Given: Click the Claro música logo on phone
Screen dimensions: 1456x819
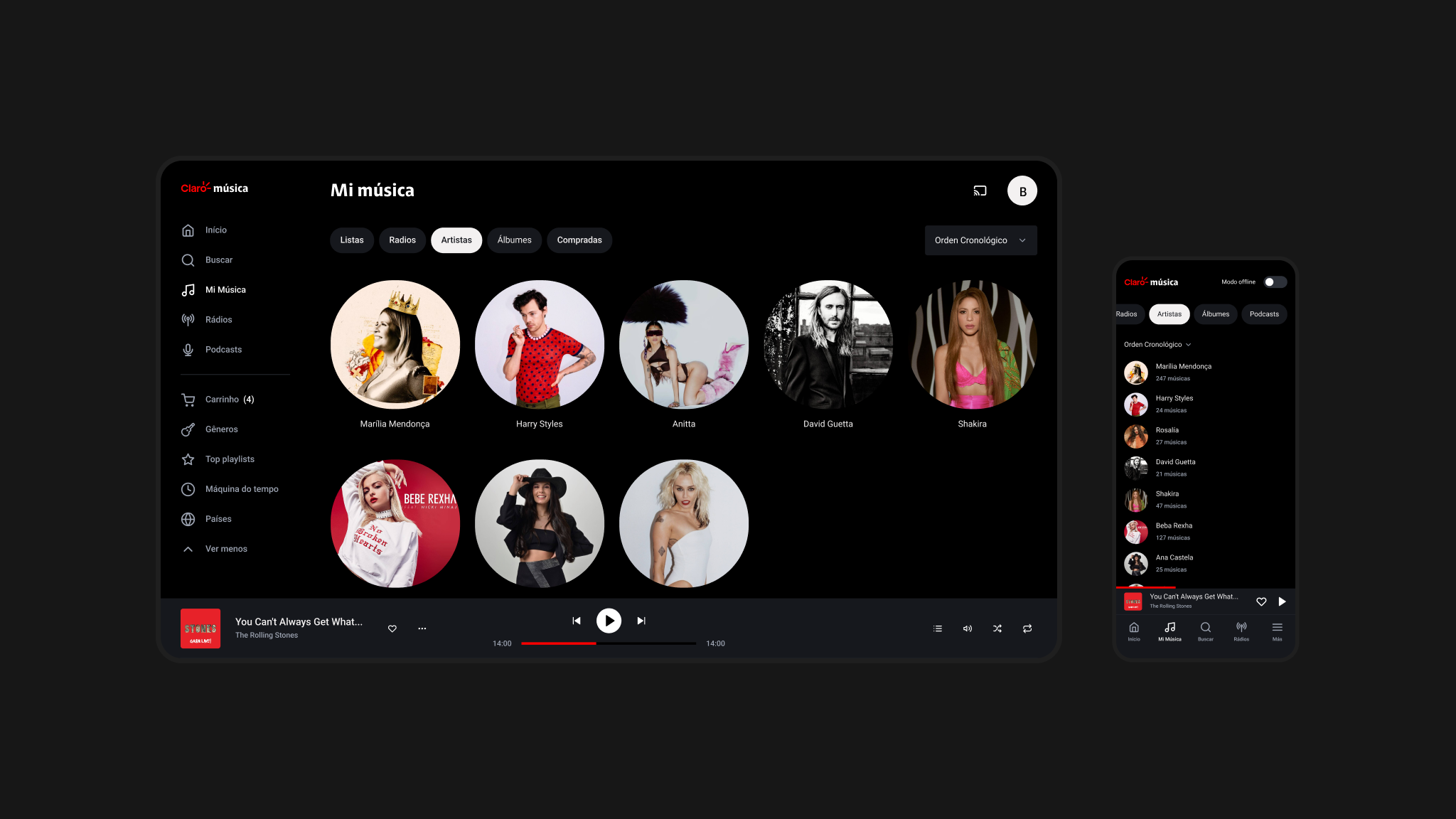Looking at the screenshot, I should (1151, 282).
